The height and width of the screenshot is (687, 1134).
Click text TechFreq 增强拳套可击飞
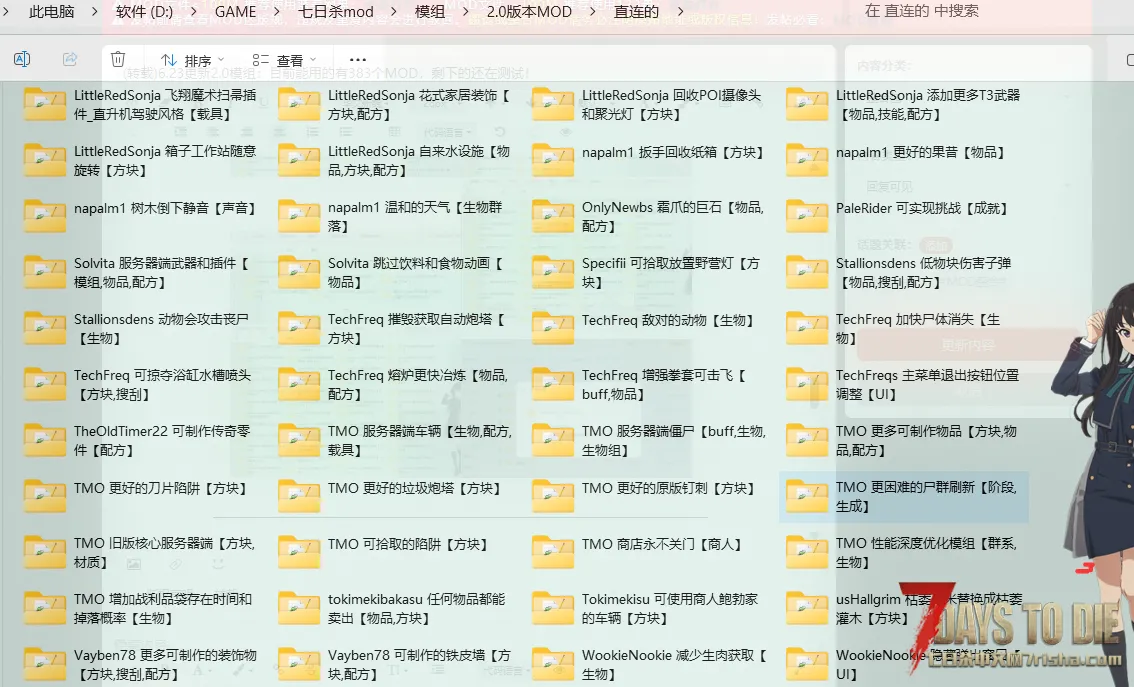pyautogui.click(x=664, y=385)
